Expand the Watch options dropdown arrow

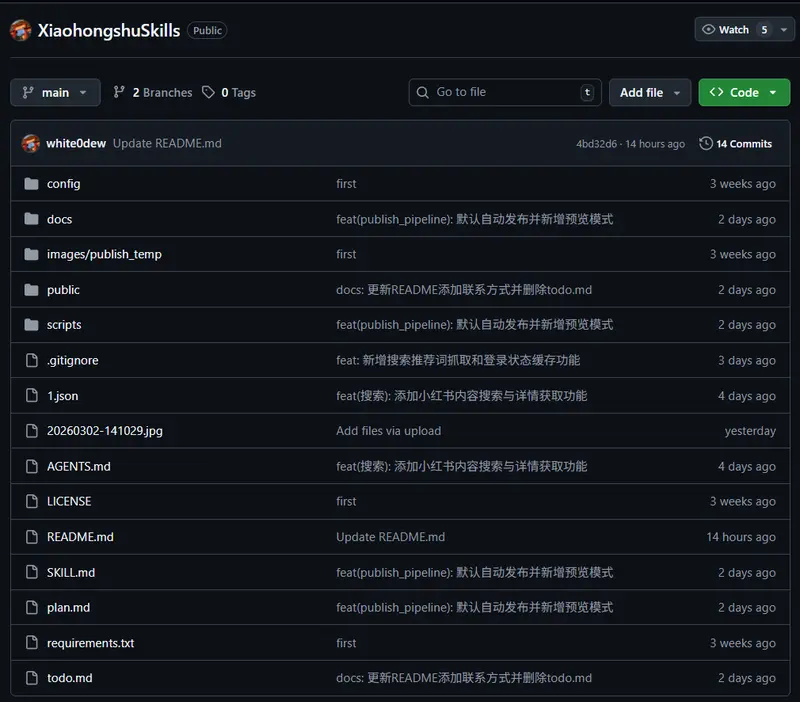(x=784, y=30)
